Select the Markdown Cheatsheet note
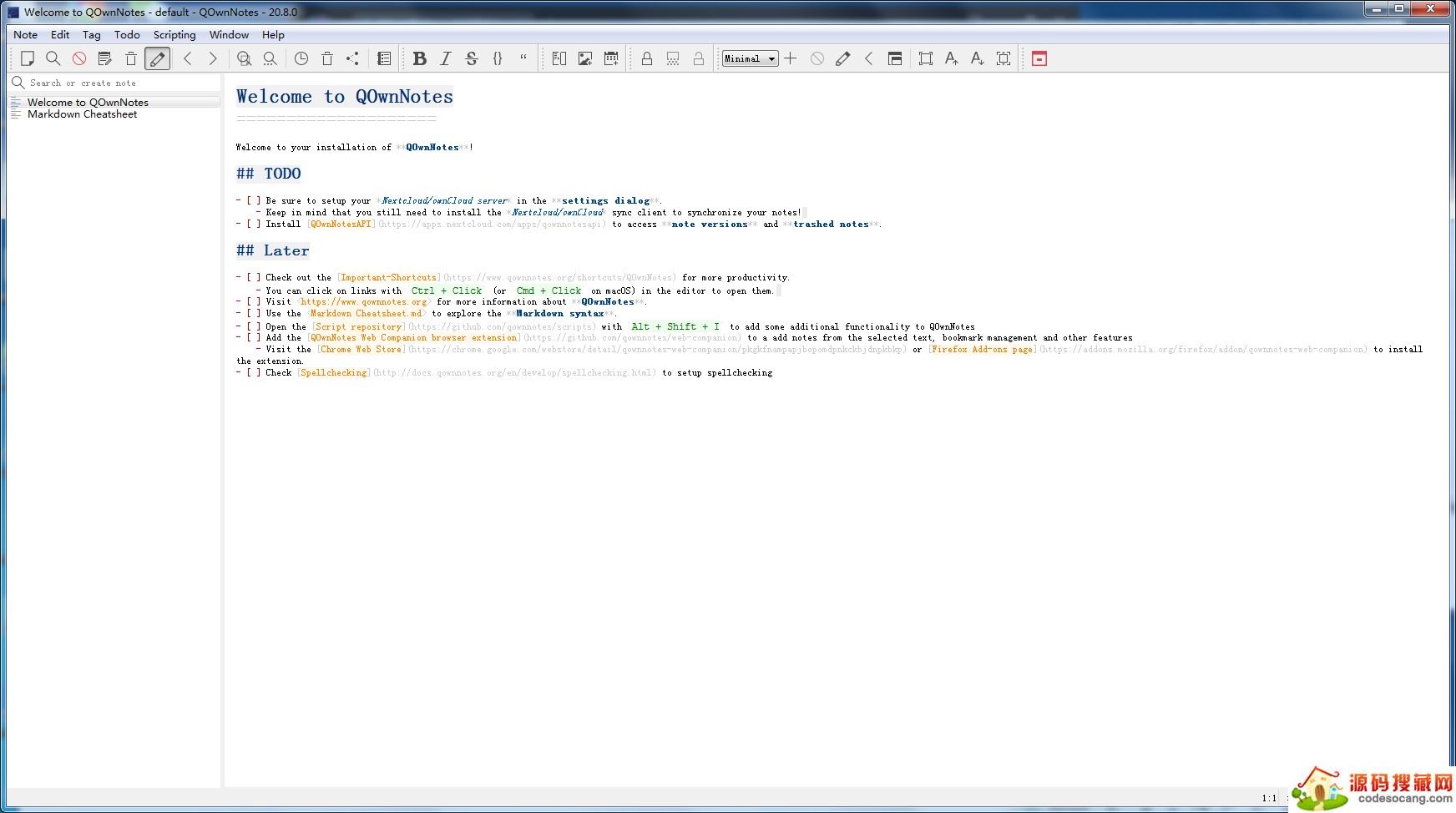 [115, 114]
